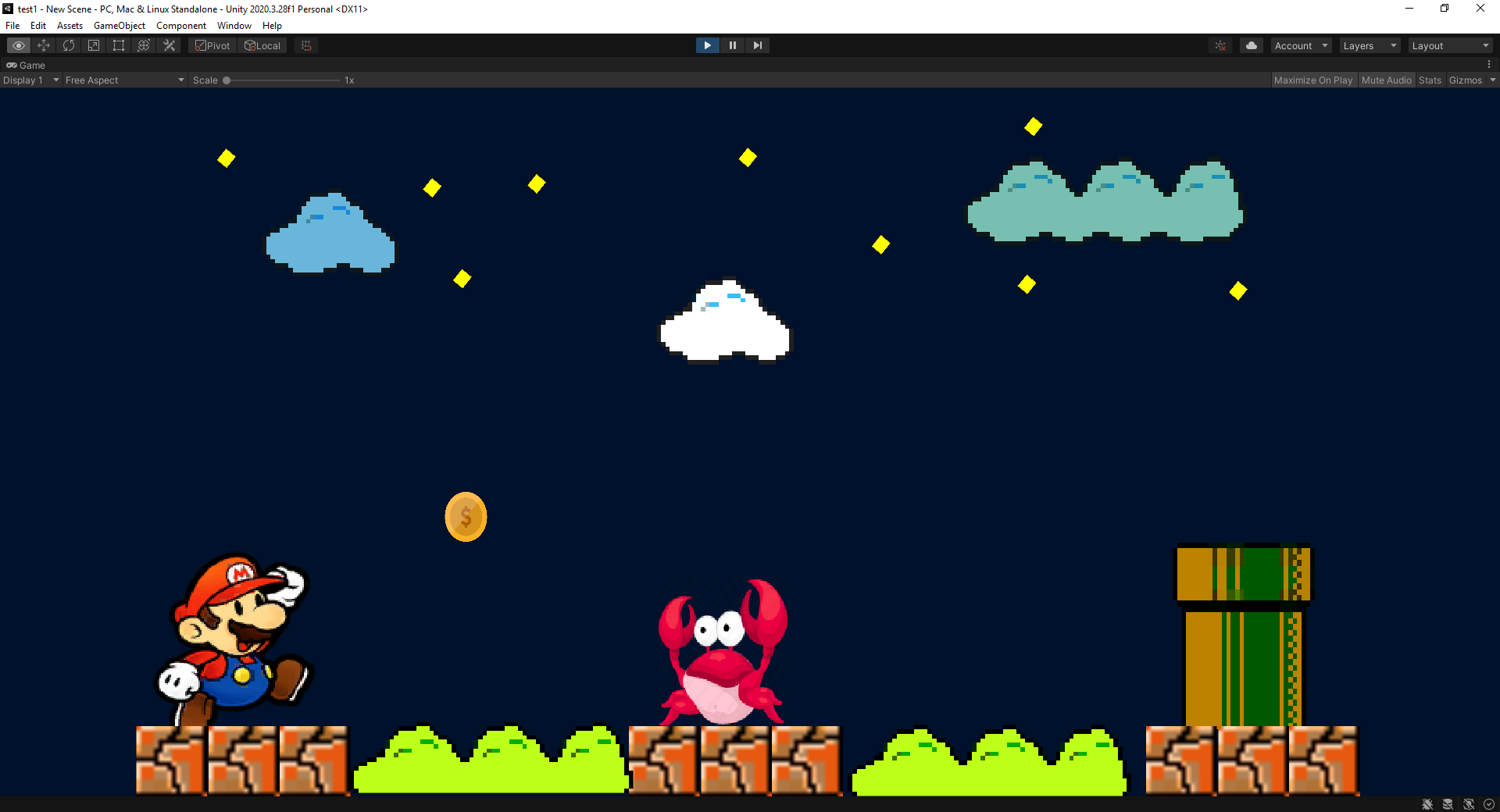Select the Rect Transform tool
The image size is (1500, 812).
[118, 45]
